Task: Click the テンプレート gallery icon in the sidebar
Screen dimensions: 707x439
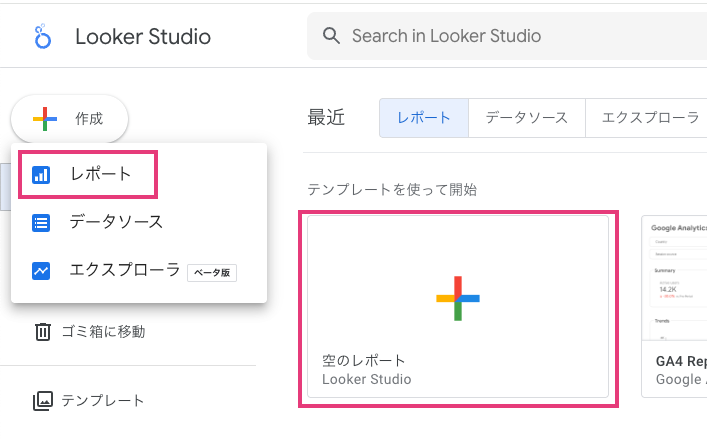Action: [42, 400]
